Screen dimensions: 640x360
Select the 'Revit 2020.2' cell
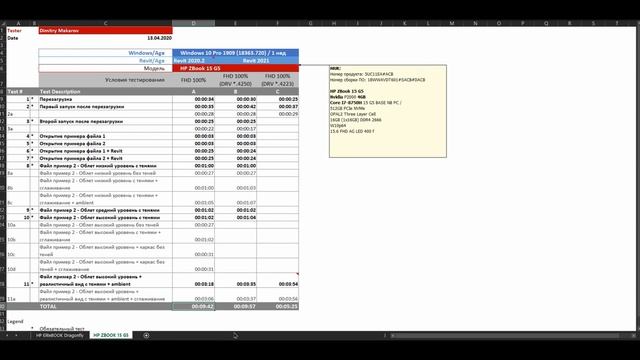193,60
